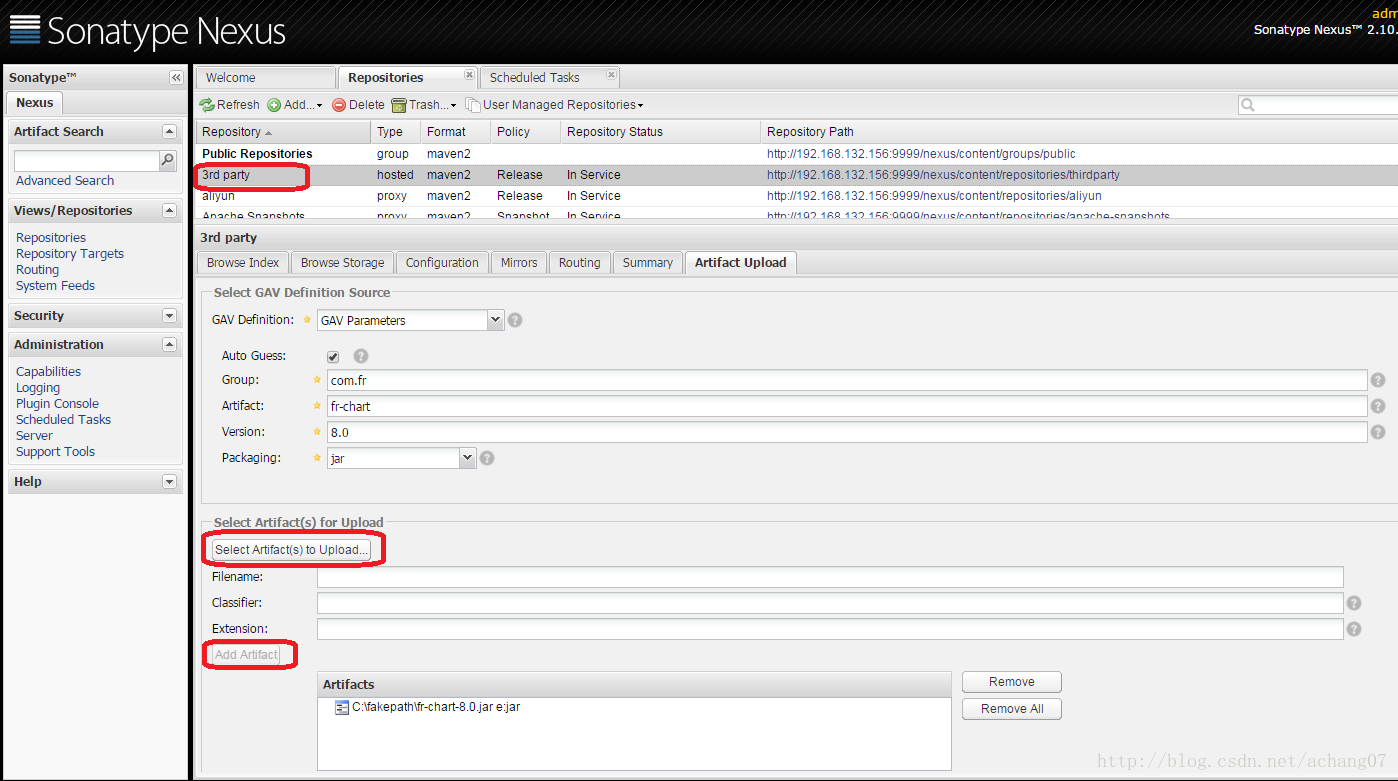
Task: Collapse the Views/Repositories section
Action: click(169, 211)
